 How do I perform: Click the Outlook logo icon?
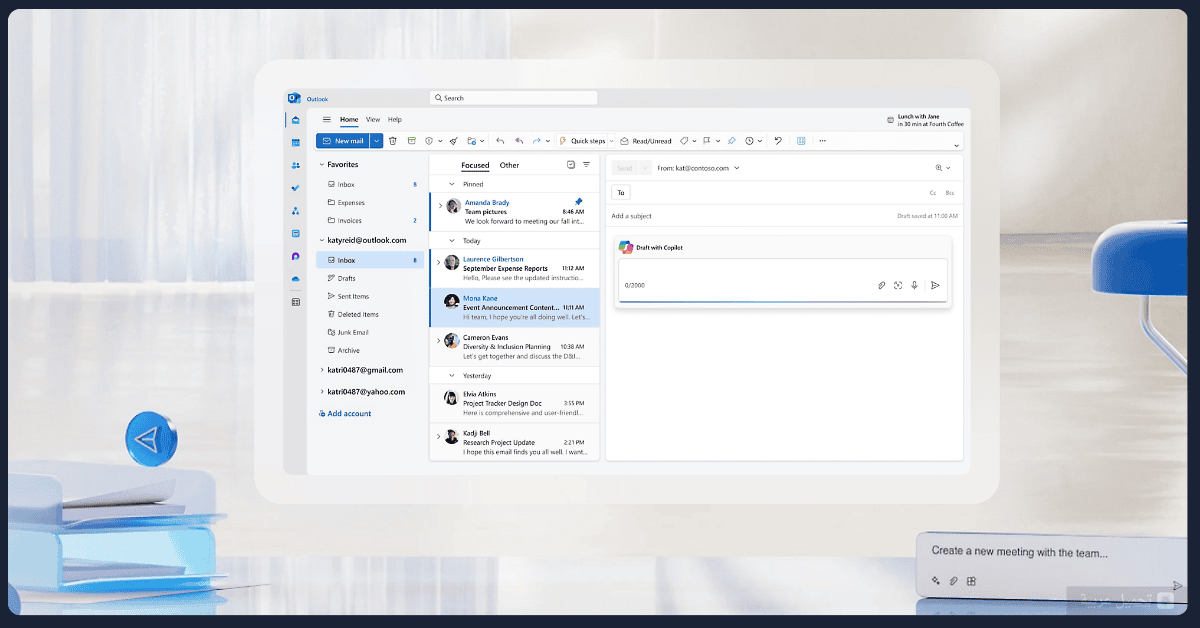pyautogui.click(x=294, y=98)
